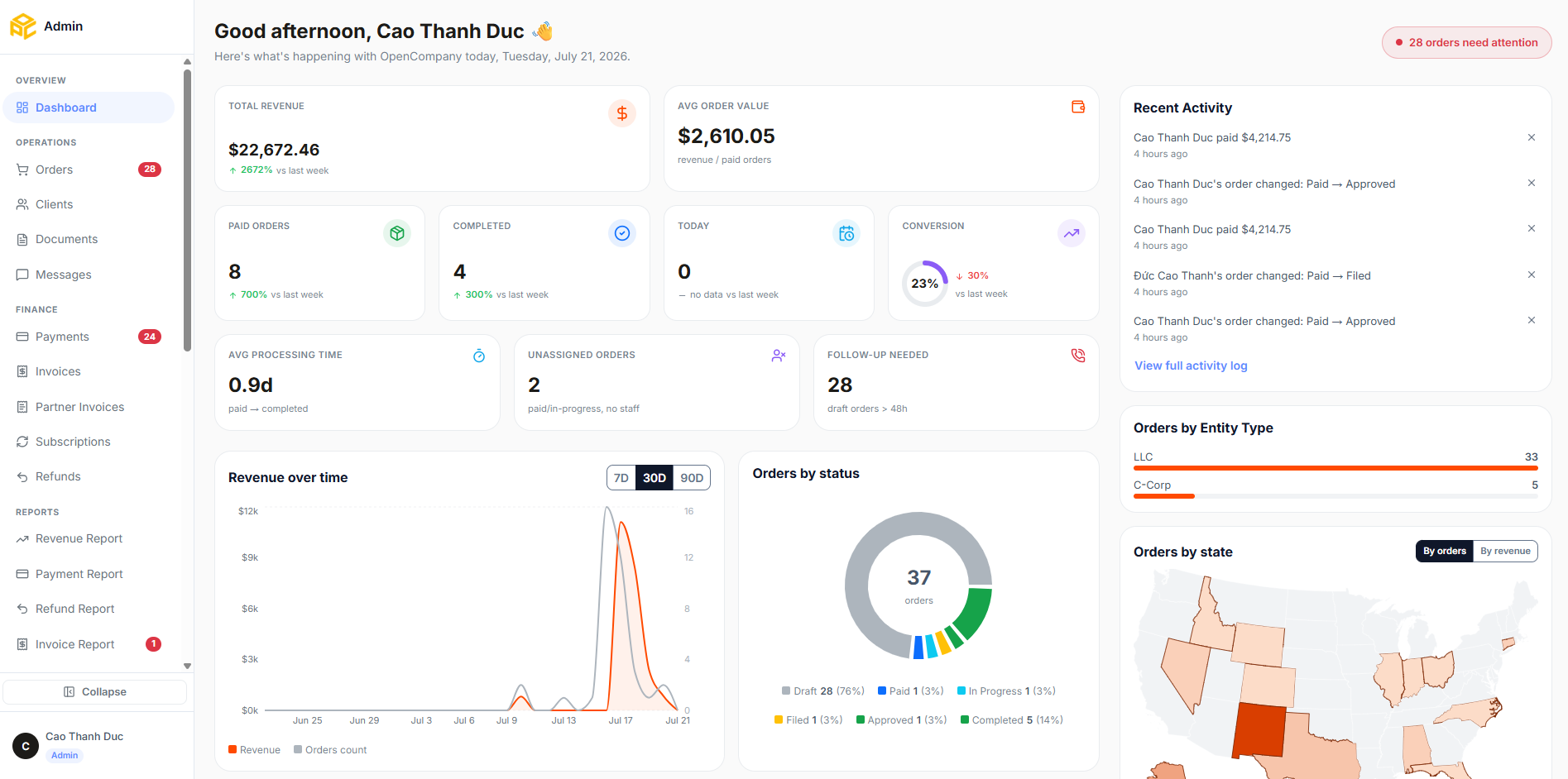Click the Payment Report card icon
This screenshot has height=779, width=1568.
click(x=22, y=574)
